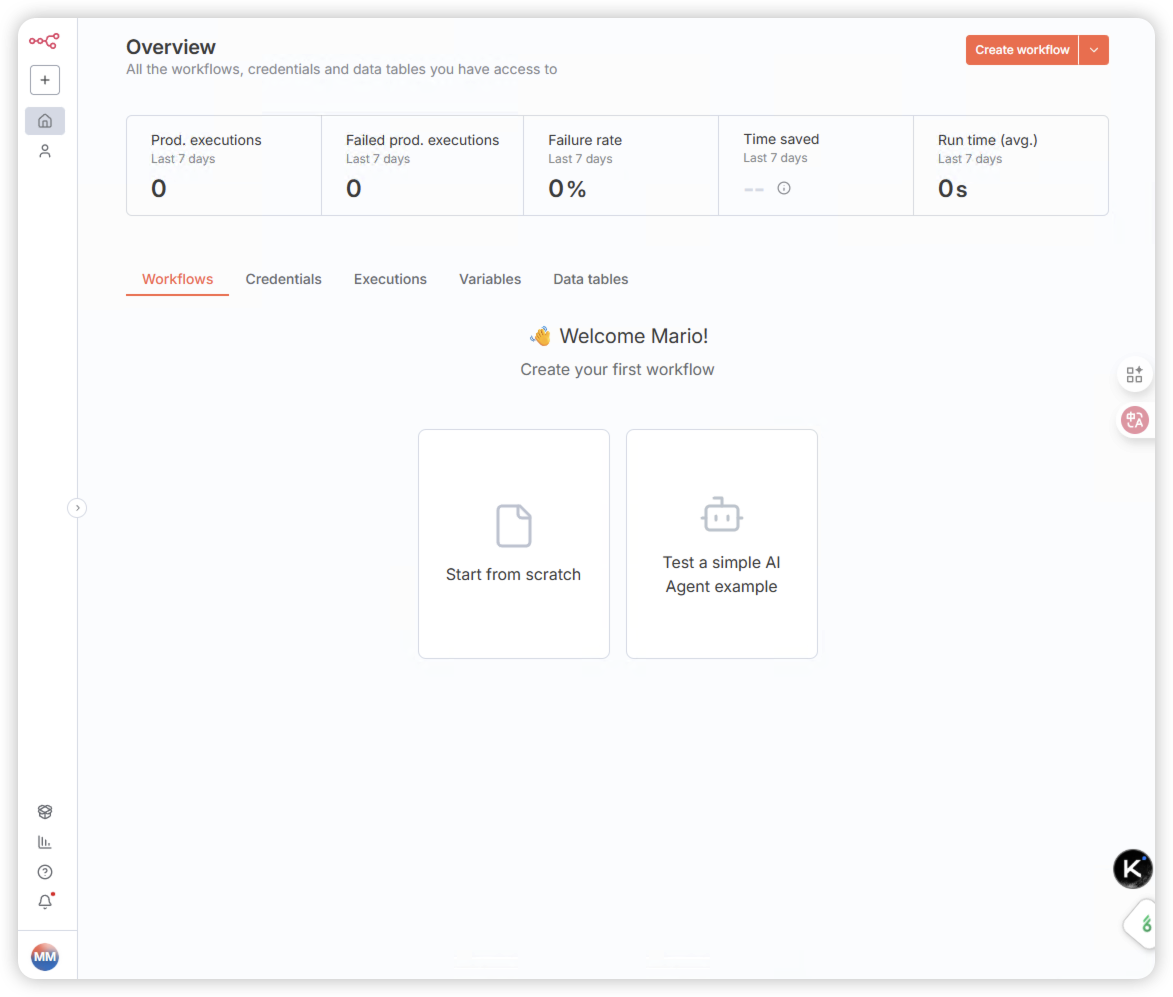The image size is (1173, 997).
Task: Open the Create workflow dropdown arrow
Action: tap(1094, 50)
